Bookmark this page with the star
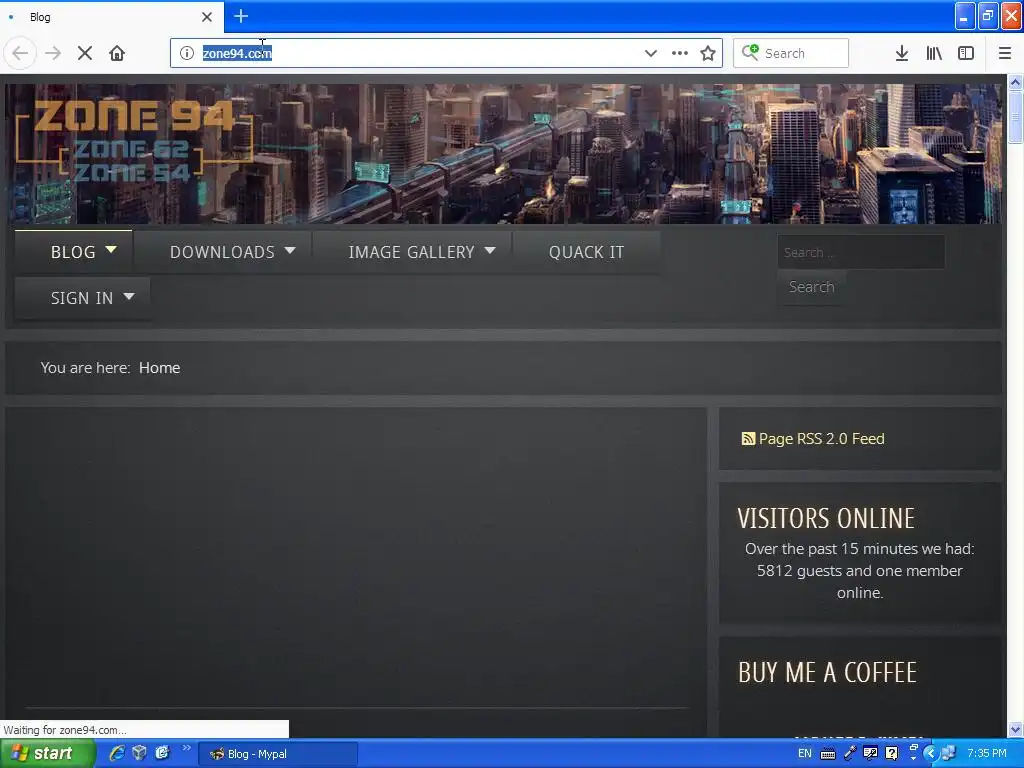 tap(708, 53)
